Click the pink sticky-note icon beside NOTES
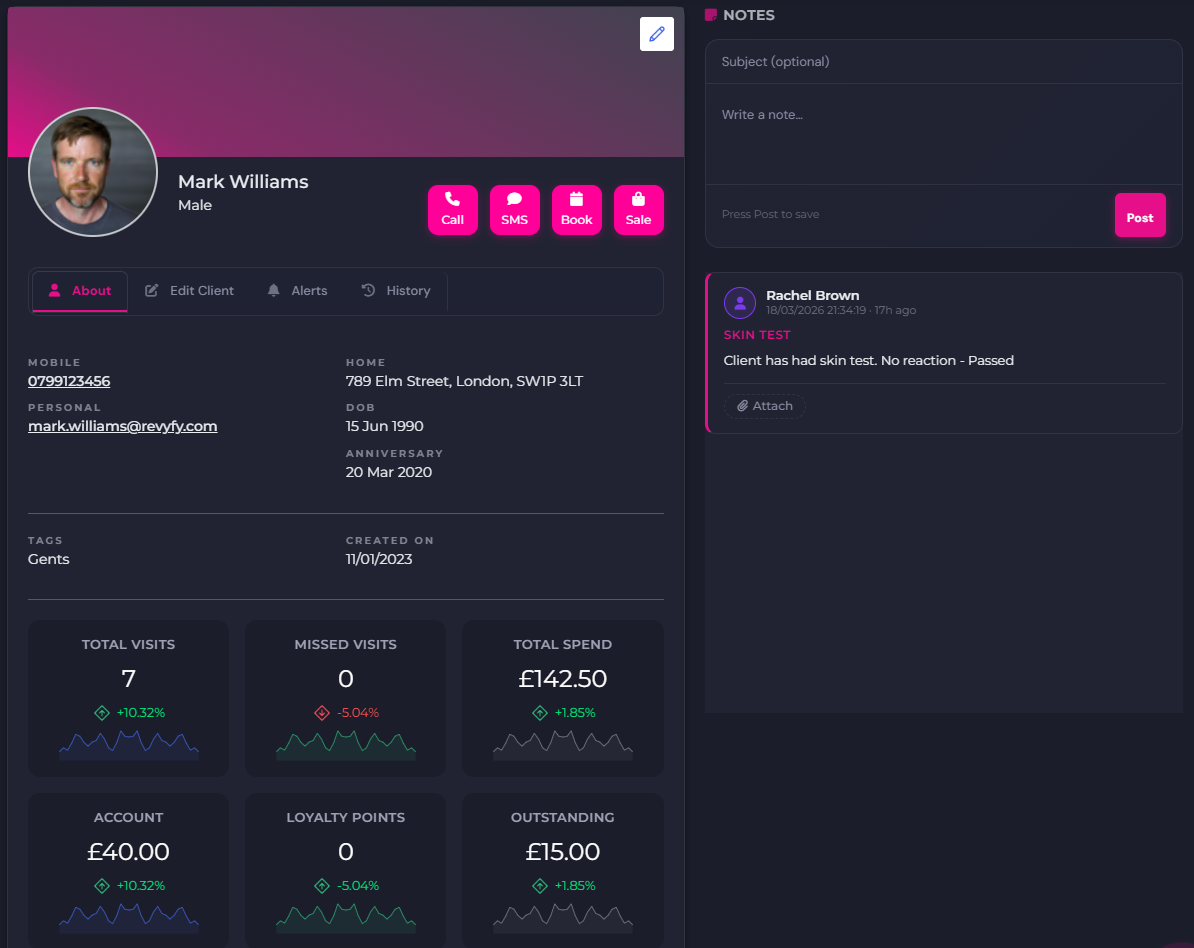 click(711, 14)
